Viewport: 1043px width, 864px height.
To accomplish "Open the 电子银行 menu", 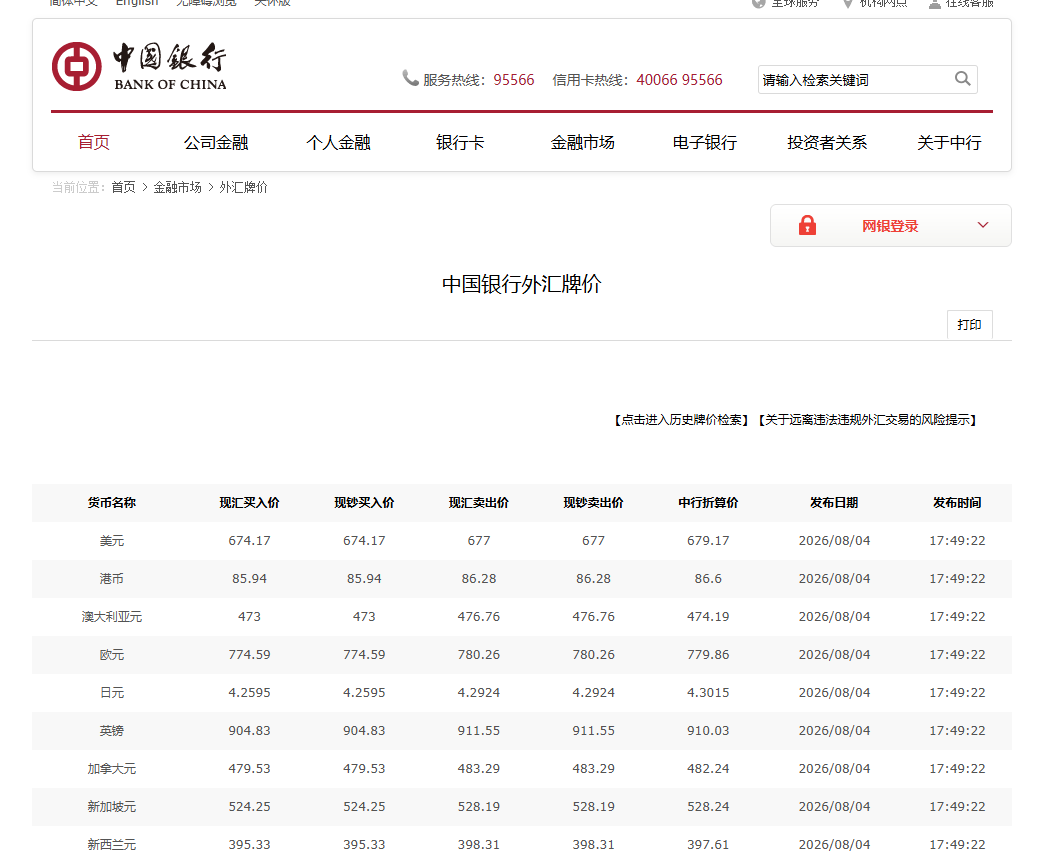I will coord(705,142).
